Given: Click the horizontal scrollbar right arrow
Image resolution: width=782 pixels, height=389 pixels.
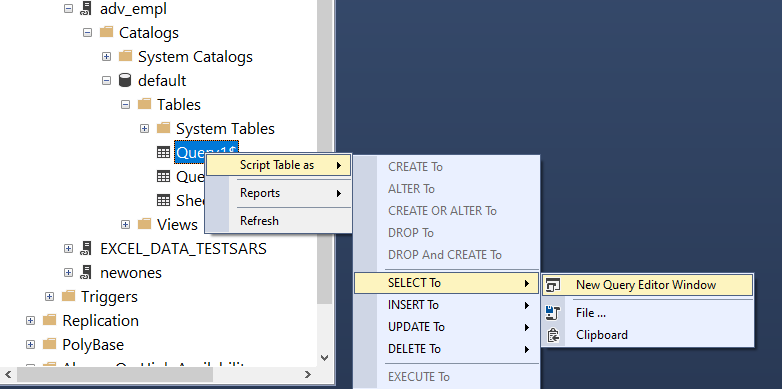Looking at the screenshot, I should 308,374.
